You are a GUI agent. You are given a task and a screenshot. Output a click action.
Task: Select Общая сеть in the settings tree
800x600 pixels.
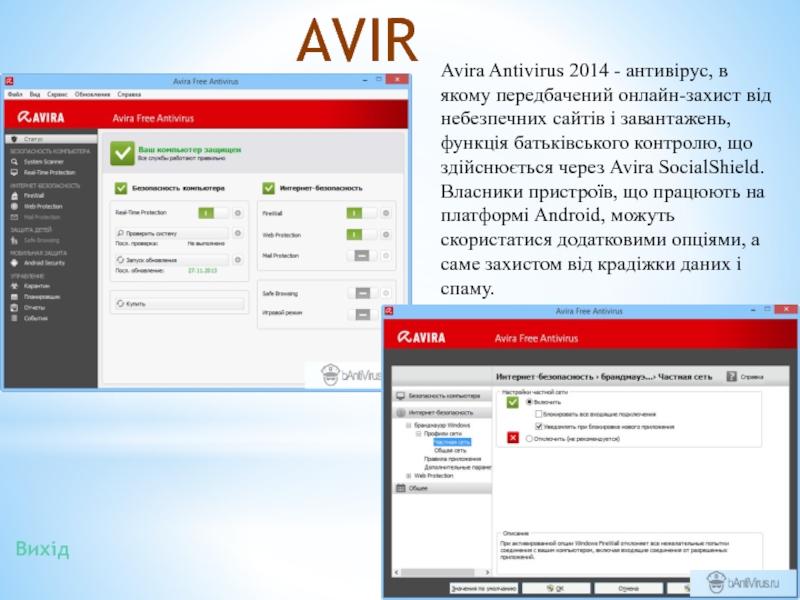click(450, 451)
